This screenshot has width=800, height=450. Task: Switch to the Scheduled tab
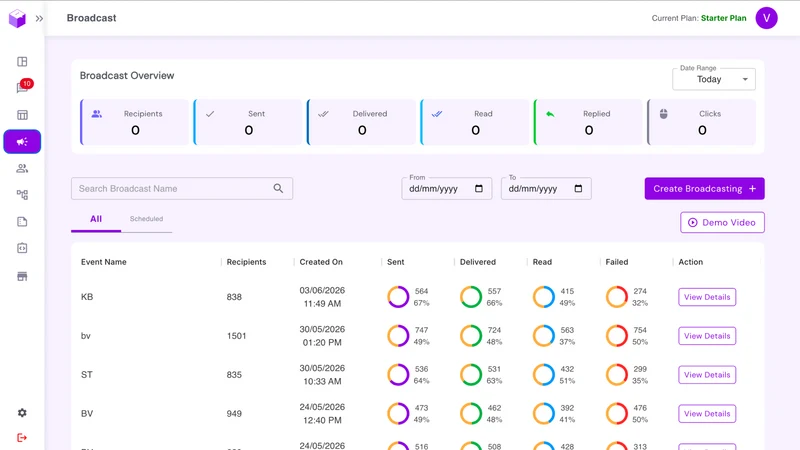[146, 219]
